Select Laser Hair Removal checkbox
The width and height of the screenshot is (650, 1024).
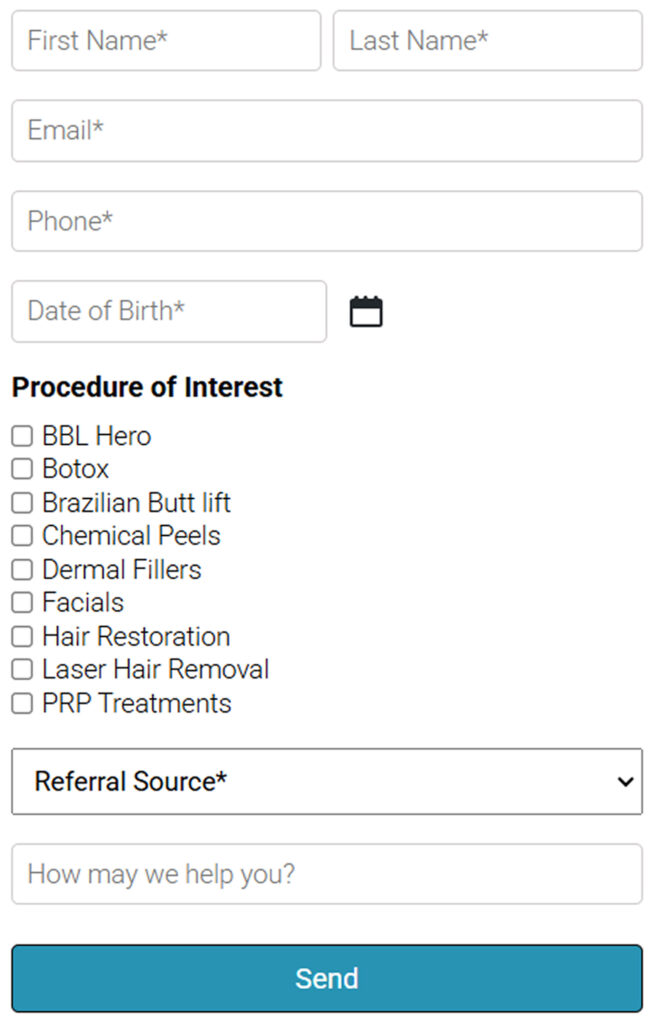pos(22,670)
